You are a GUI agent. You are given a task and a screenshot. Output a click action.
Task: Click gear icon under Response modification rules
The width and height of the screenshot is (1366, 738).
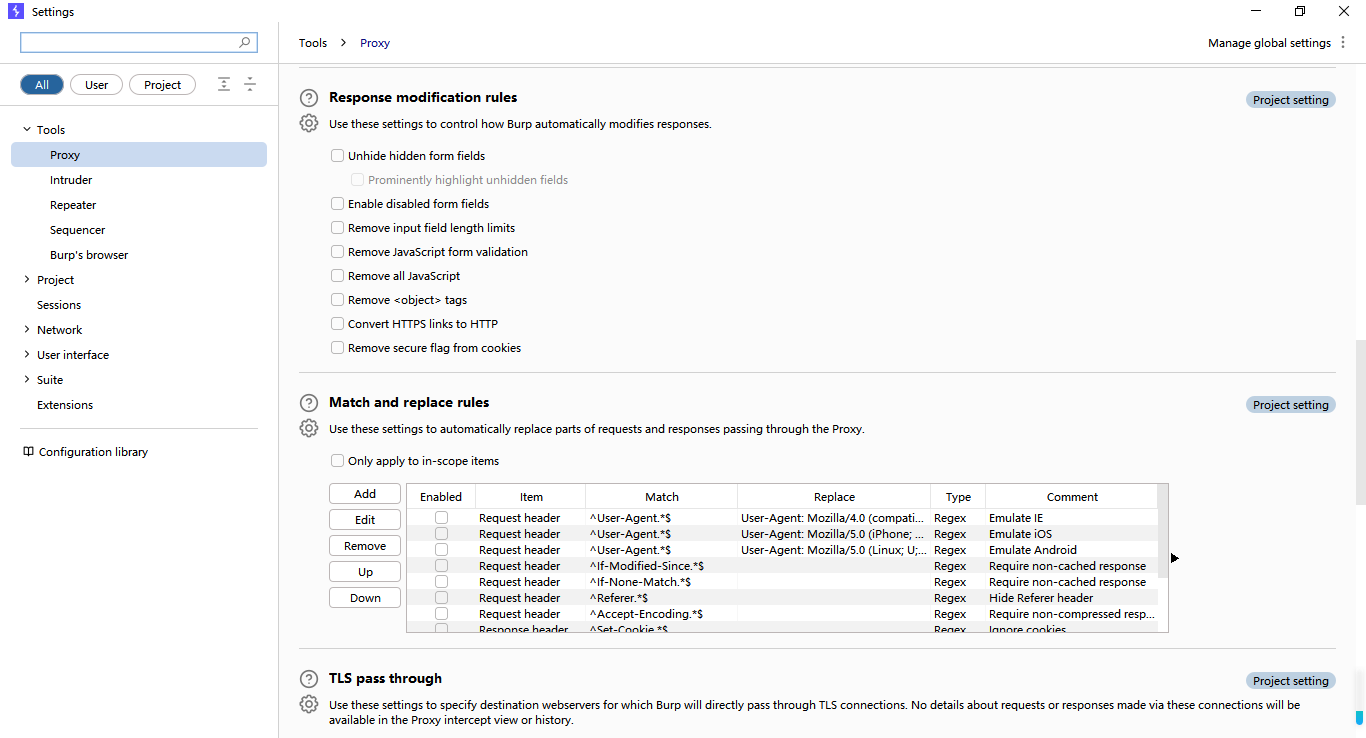(x=309, y=123)
